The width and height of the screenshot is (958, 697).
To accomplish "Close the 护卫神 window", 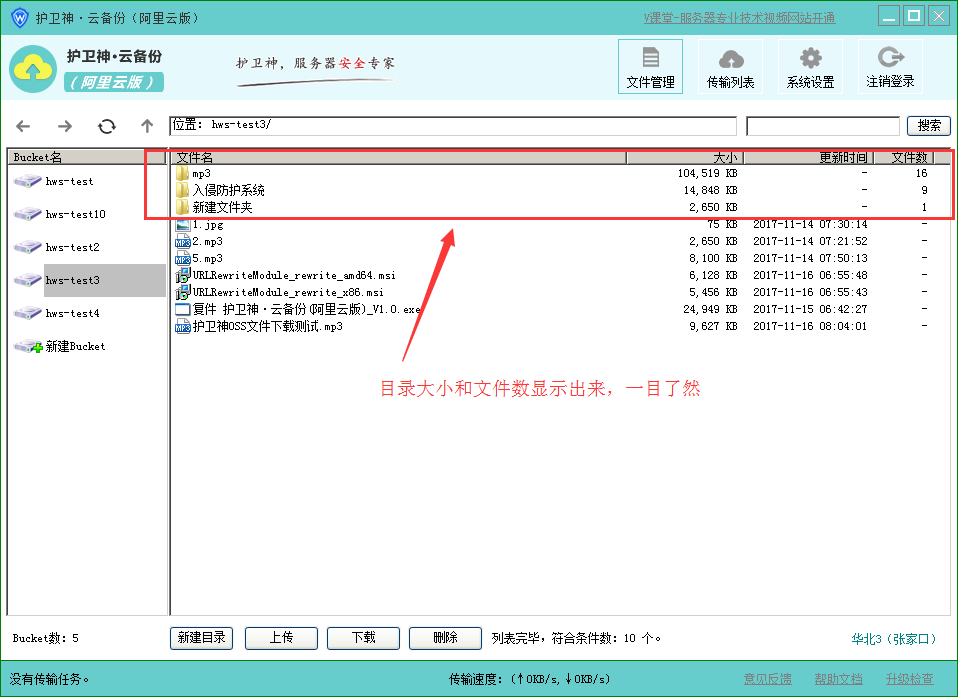I will pos(939,16).
